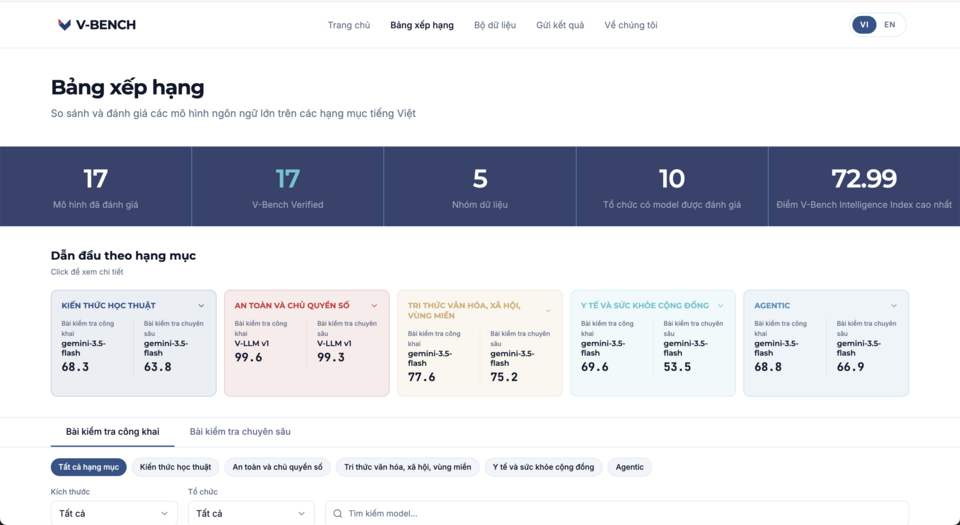Click the 10 Tổ chức stat tile
This screenshot has height=525, width=960.
[672, 186]
